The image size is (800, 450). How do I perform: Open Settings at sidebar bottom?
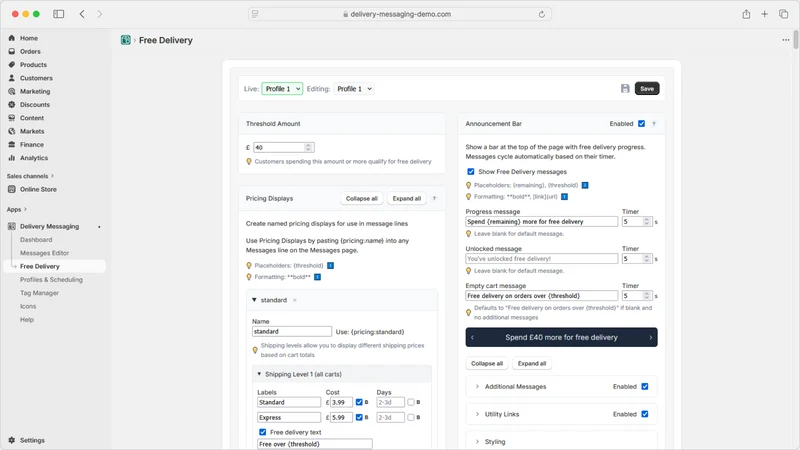pos(32,440)
